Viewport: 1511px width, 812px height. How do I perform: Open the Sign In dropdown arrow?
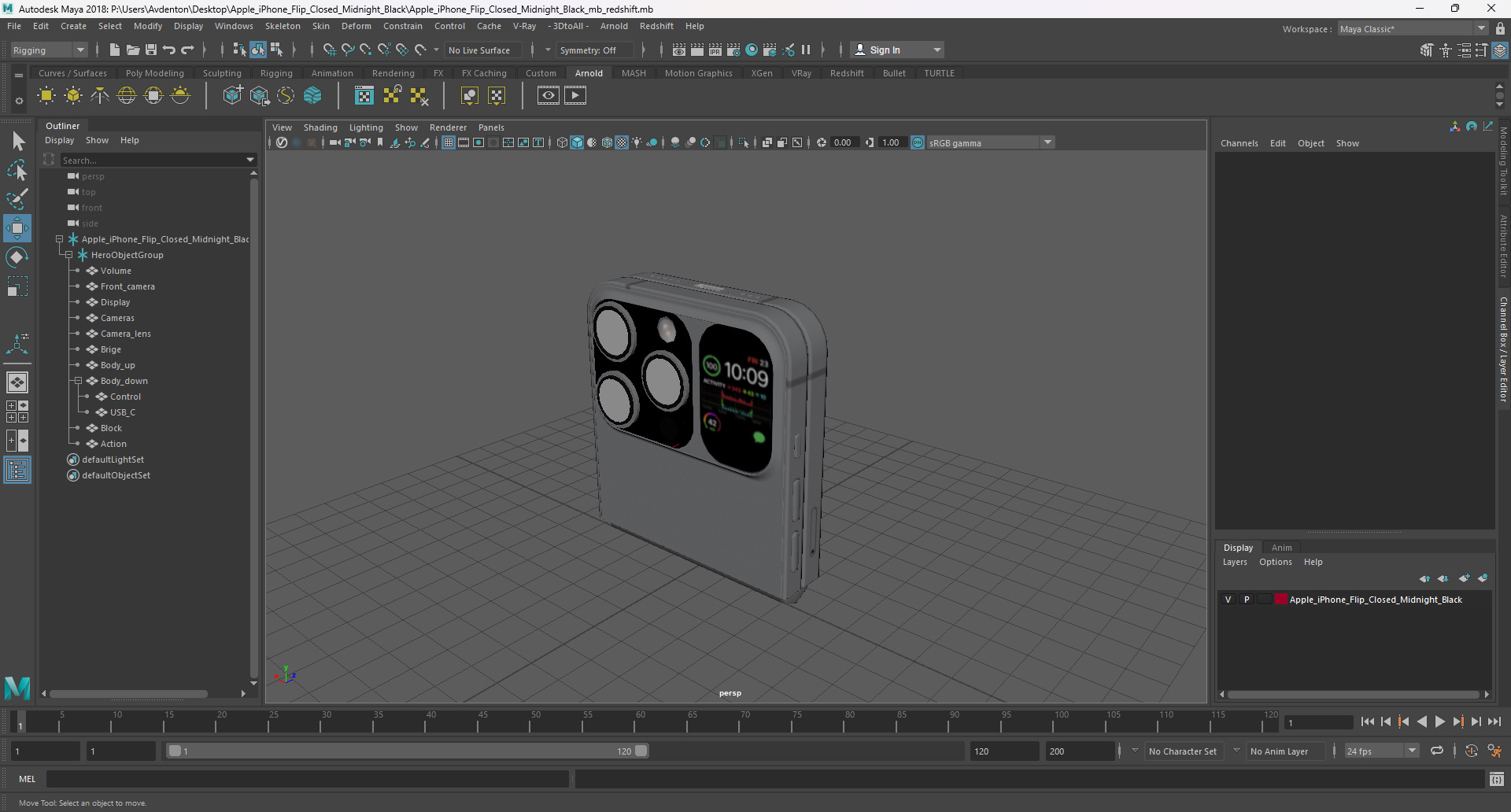(x=937, y=50)
